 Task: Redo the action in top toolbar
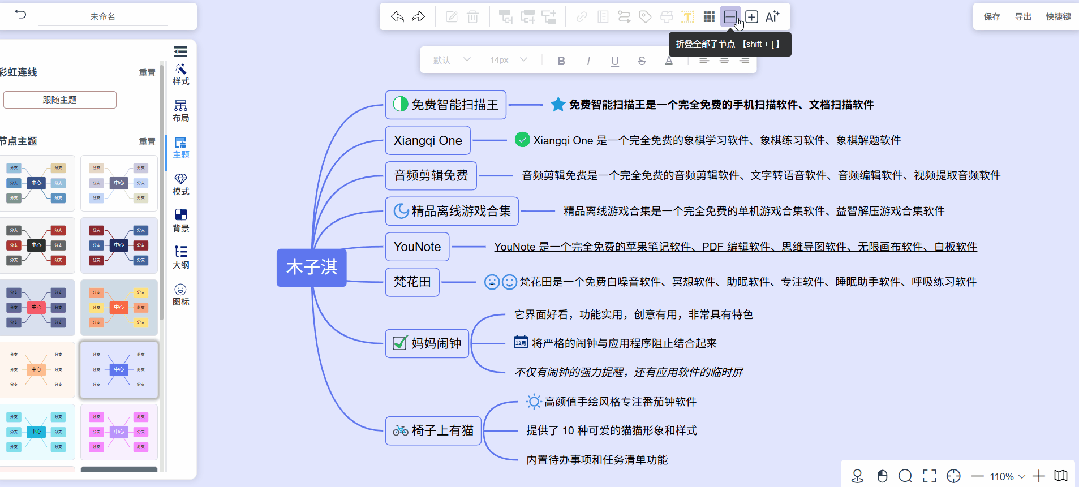coord(418,17)
